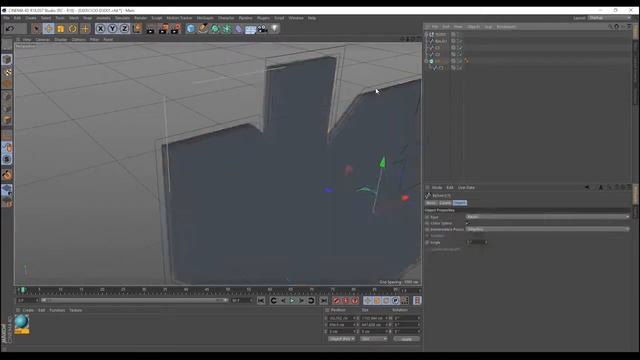Click the Record Active Objects button
Viewport: 640px width, 360px height.
336,301
